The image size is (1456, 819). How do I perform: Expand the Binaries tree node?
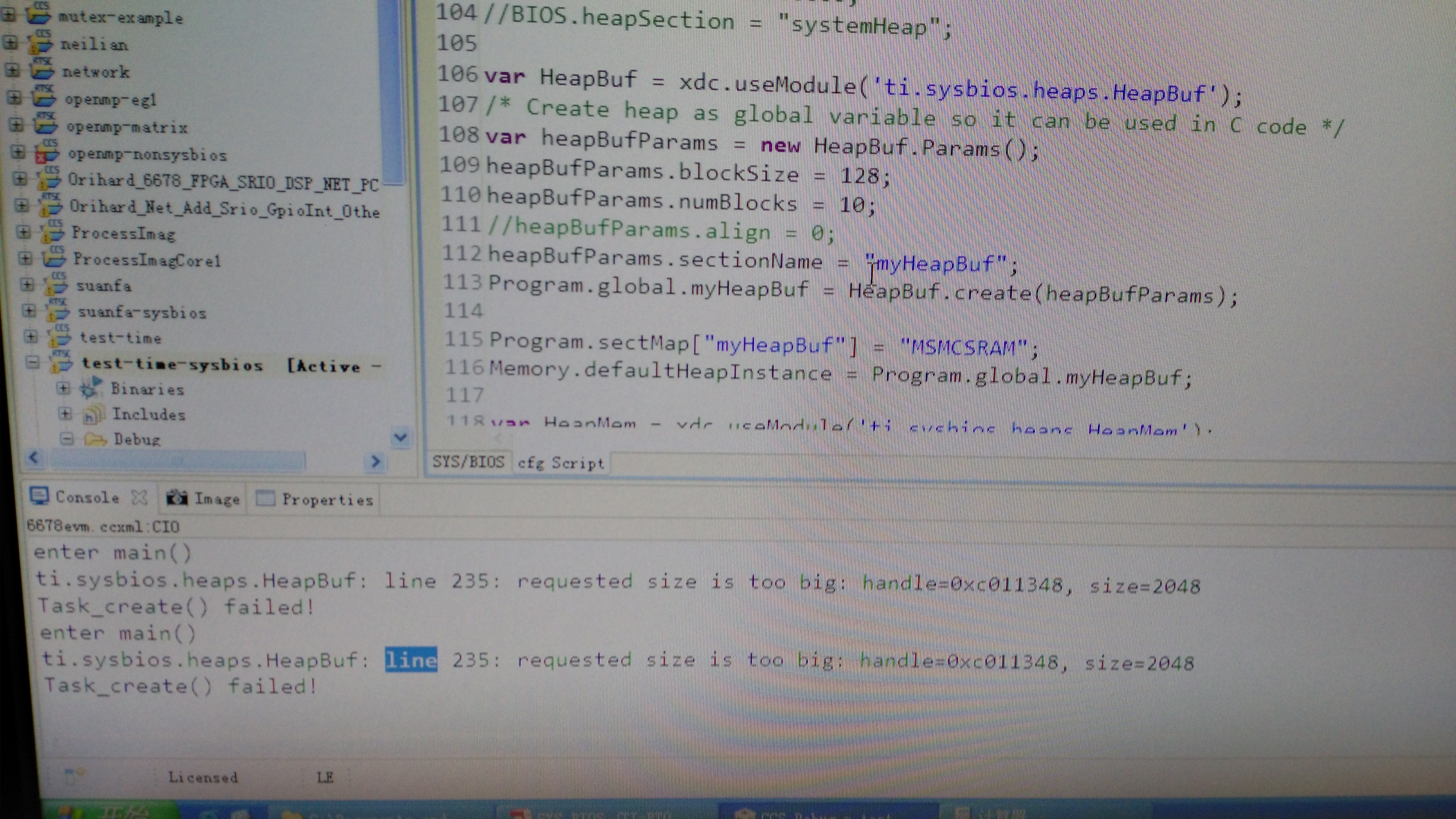click(x=64, y=389)
